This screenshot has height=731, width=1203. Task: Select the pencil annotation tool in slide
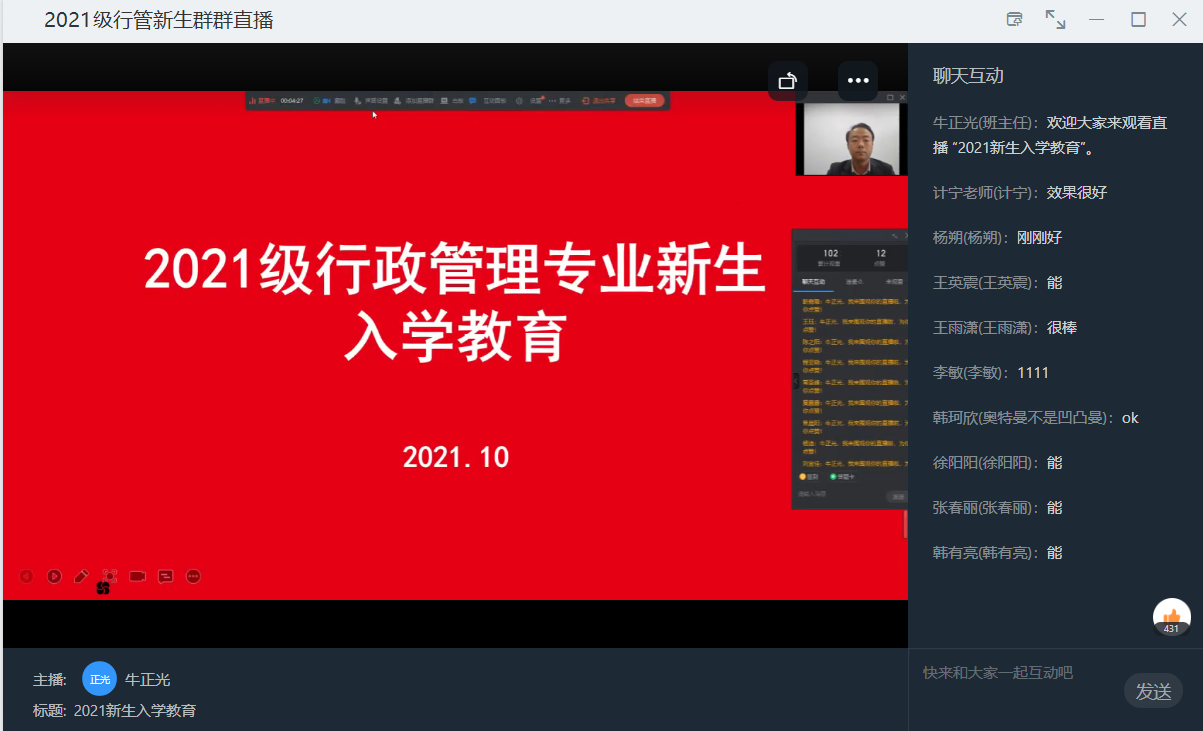coord(82,576)
